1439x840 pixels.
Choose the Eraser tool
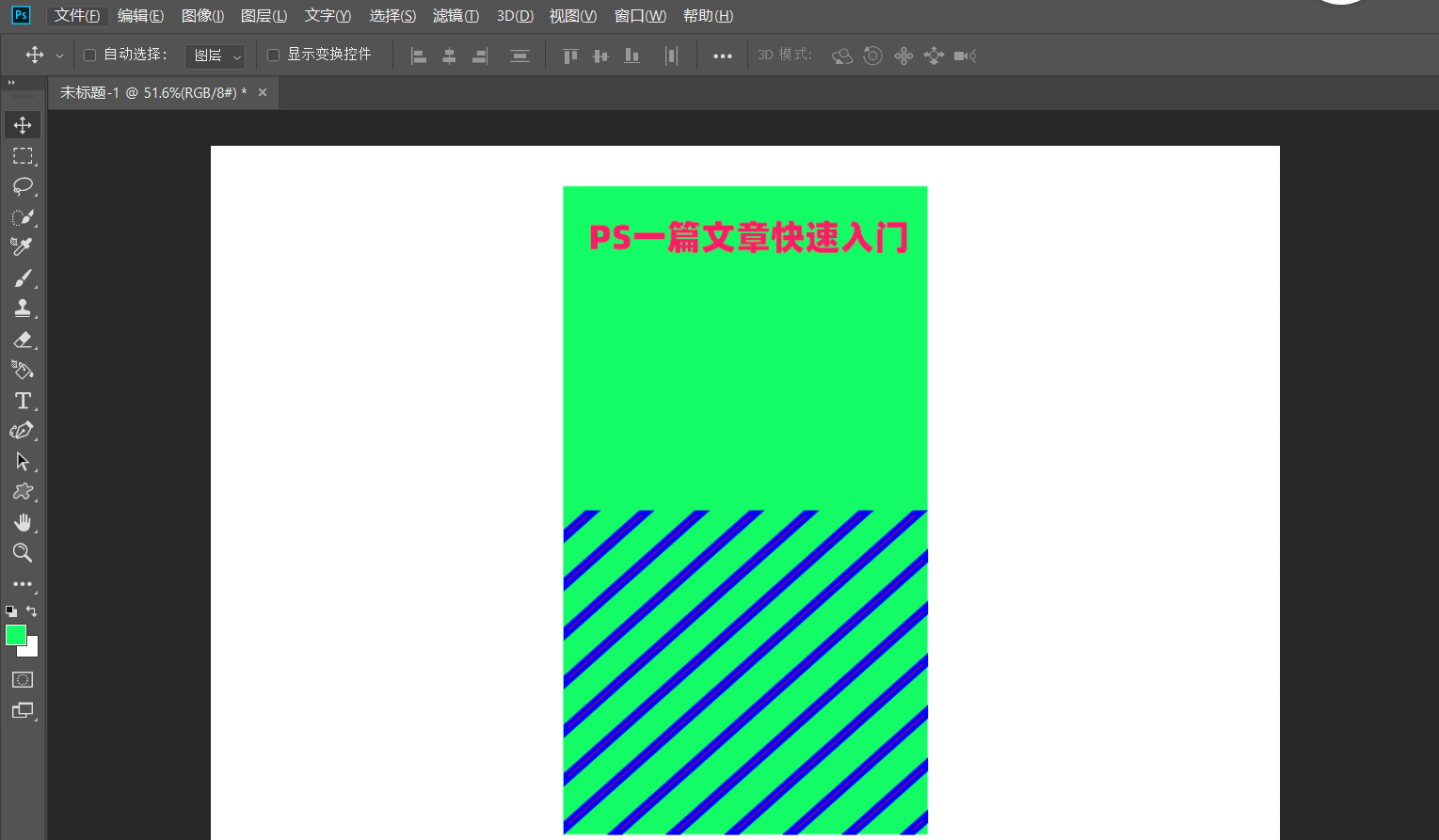[x=23, y=340]
